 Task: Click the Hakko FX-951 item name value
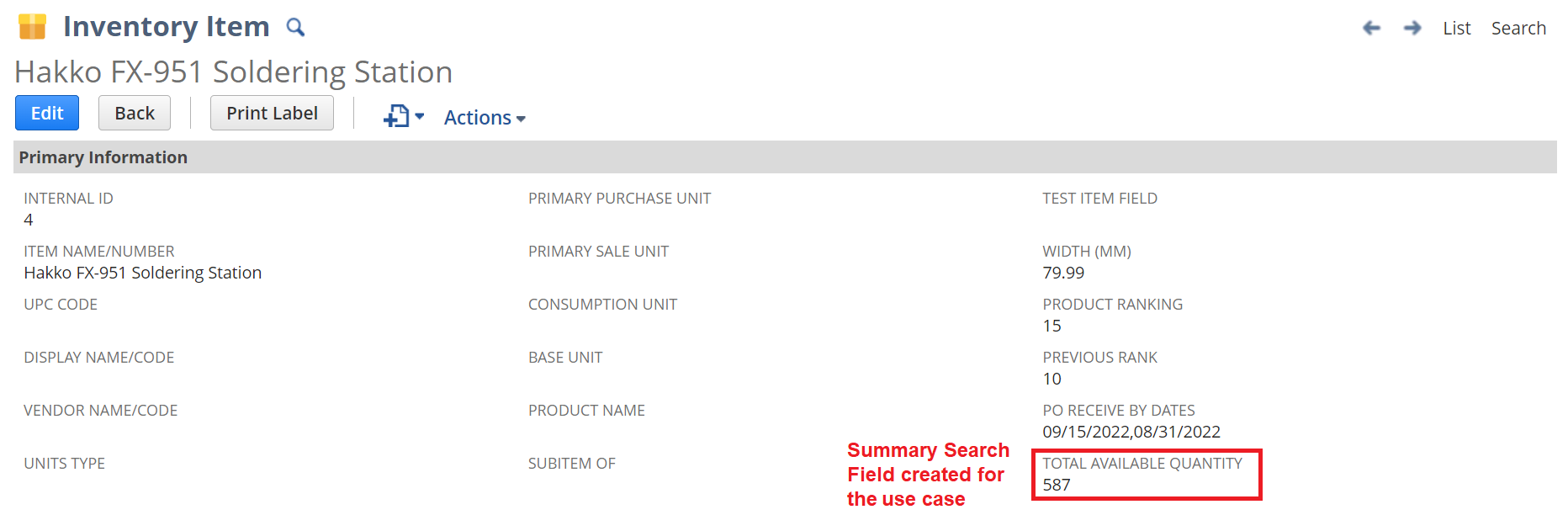coord(143,273)
